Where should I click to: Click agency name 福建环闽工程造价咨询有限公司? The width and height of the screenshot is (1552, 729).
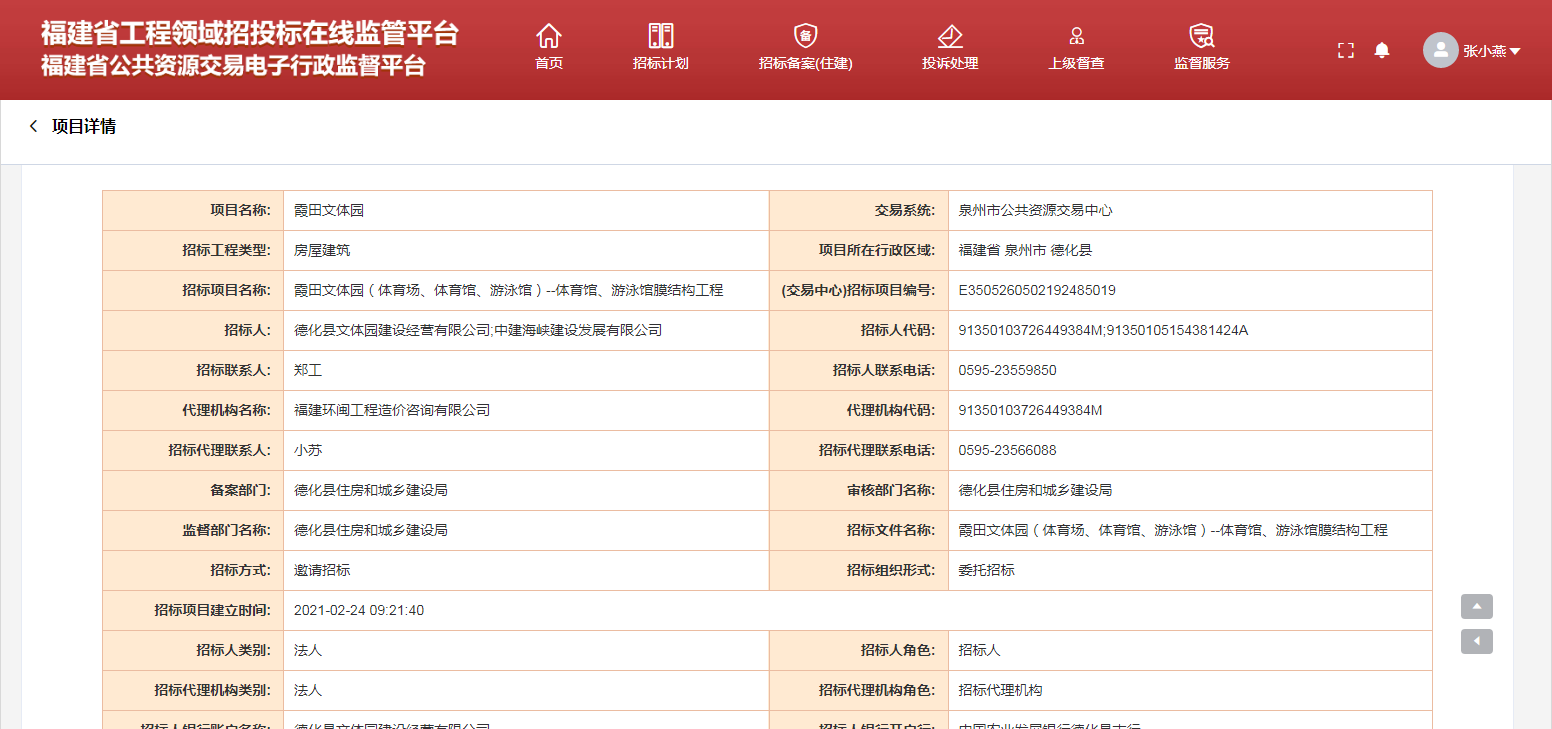click(x=392, y=410)
